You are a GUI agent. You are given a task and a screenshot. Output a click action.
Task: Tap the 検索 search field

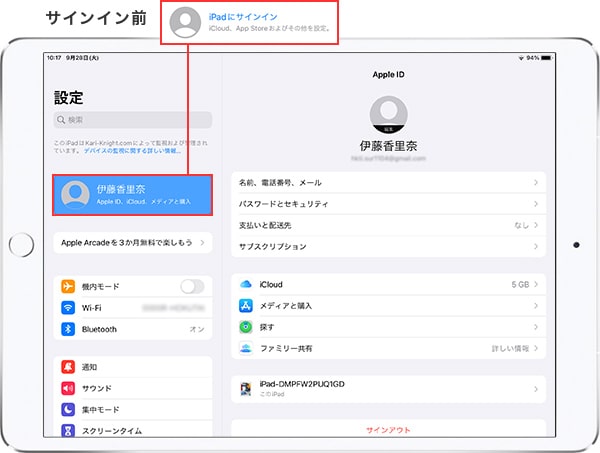(132, 120)
